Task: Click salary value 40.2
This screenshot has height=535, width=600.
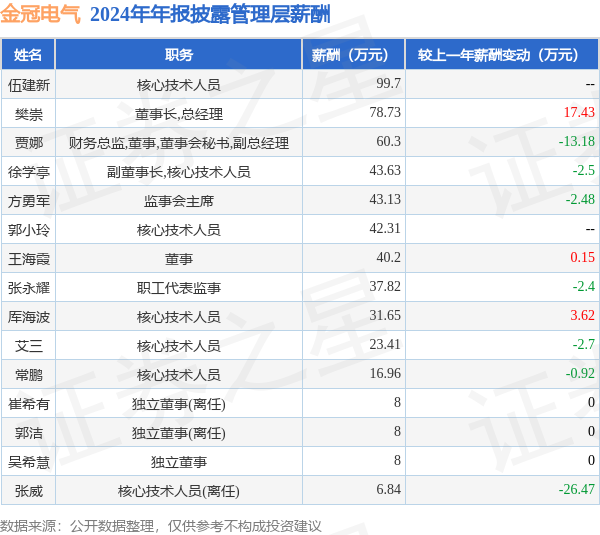Action: (388, 258)
